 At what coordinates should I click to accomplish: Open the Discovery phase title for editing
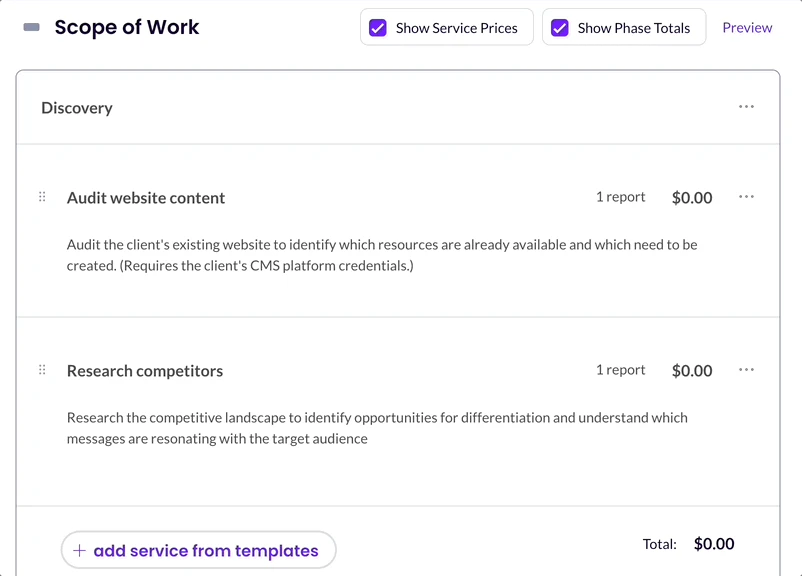coord(77,106)
